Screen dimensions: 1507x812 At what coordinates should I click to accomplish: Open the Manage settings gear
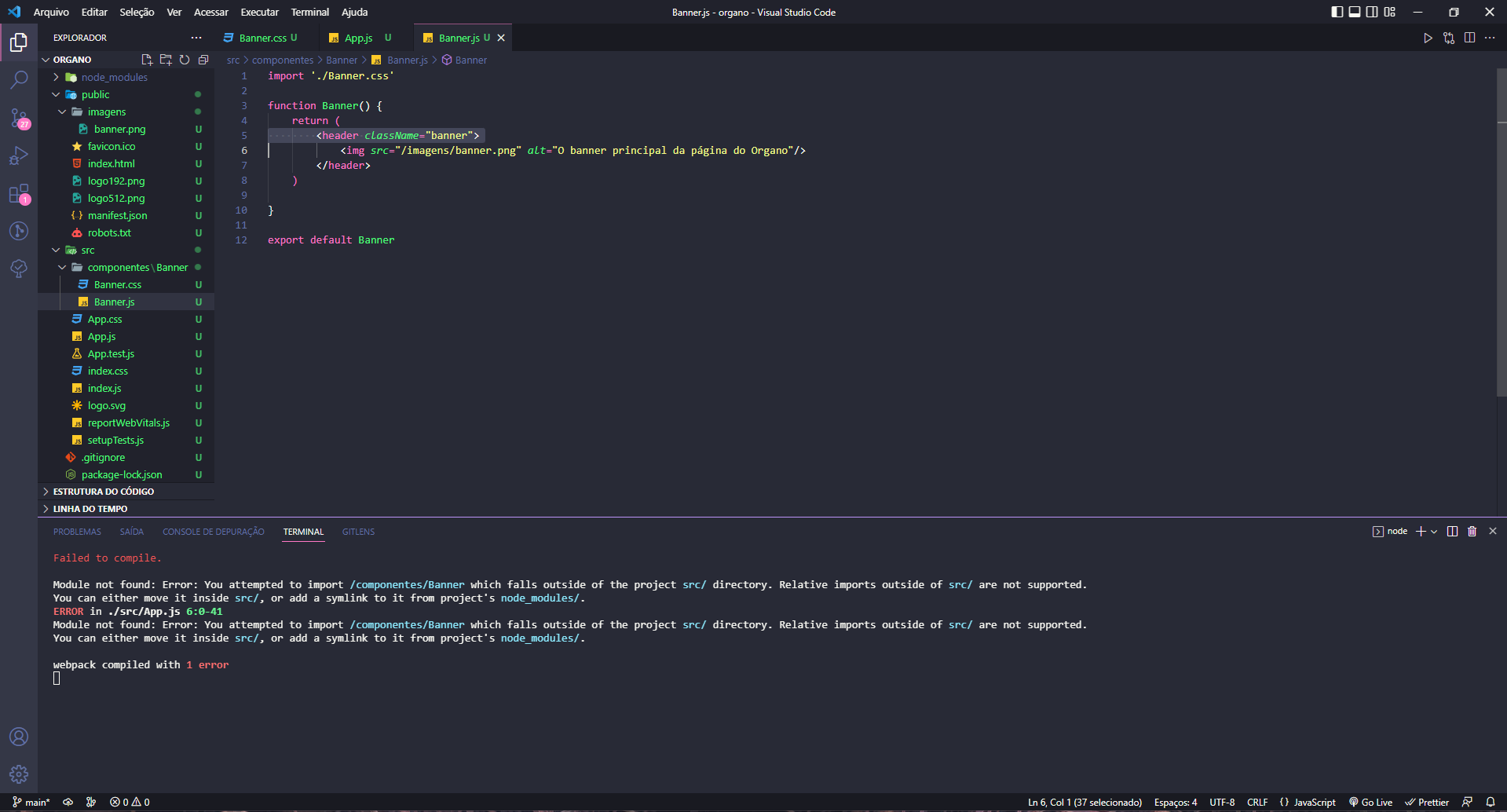(x=19, y=774)
